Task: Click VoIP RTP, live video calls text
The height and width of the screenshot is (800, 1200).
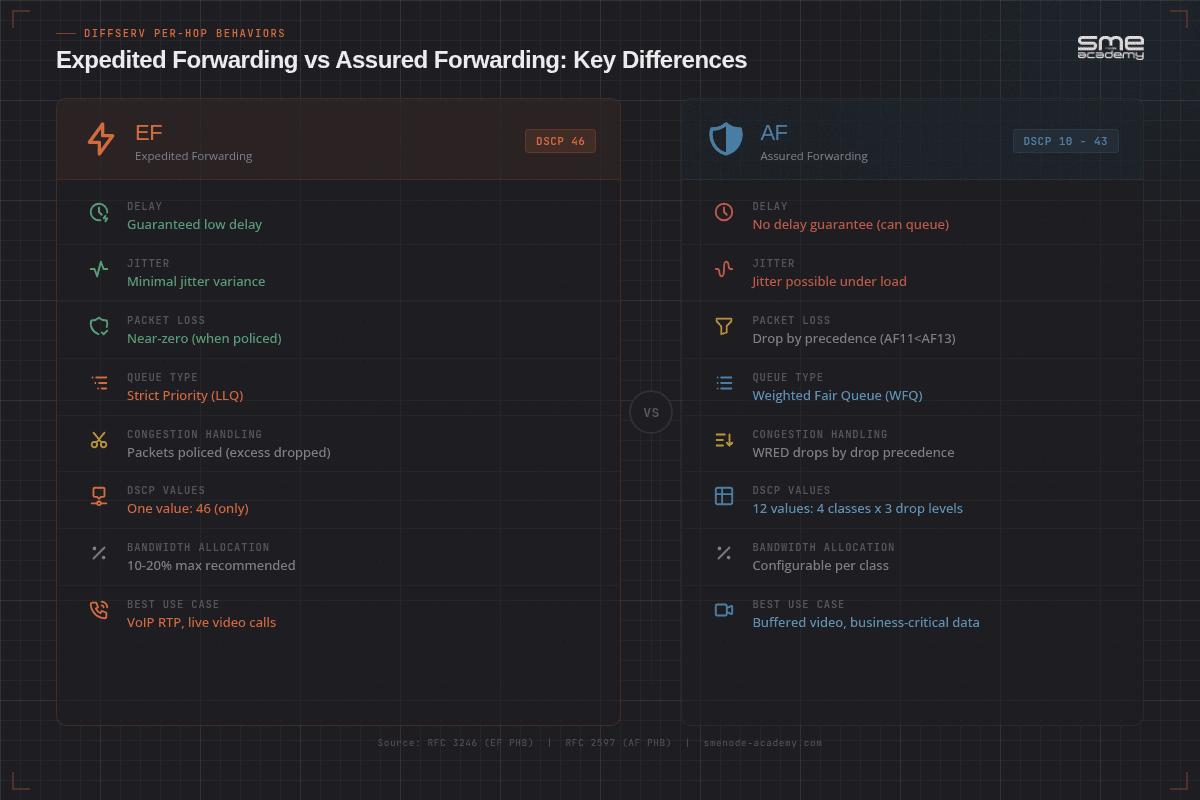Action: pyautogui.click(x=201, y=622)
